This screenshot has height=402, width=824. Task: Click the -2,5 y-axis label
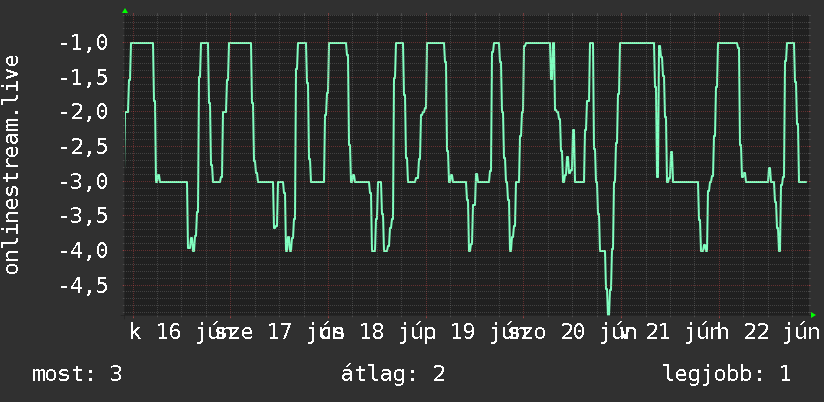pos(84,147)
